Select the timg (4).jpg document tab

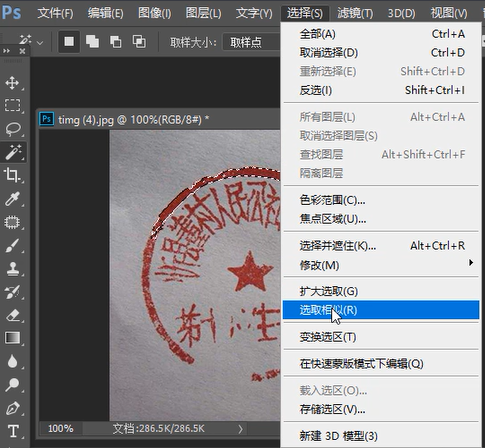coord(133,119)
